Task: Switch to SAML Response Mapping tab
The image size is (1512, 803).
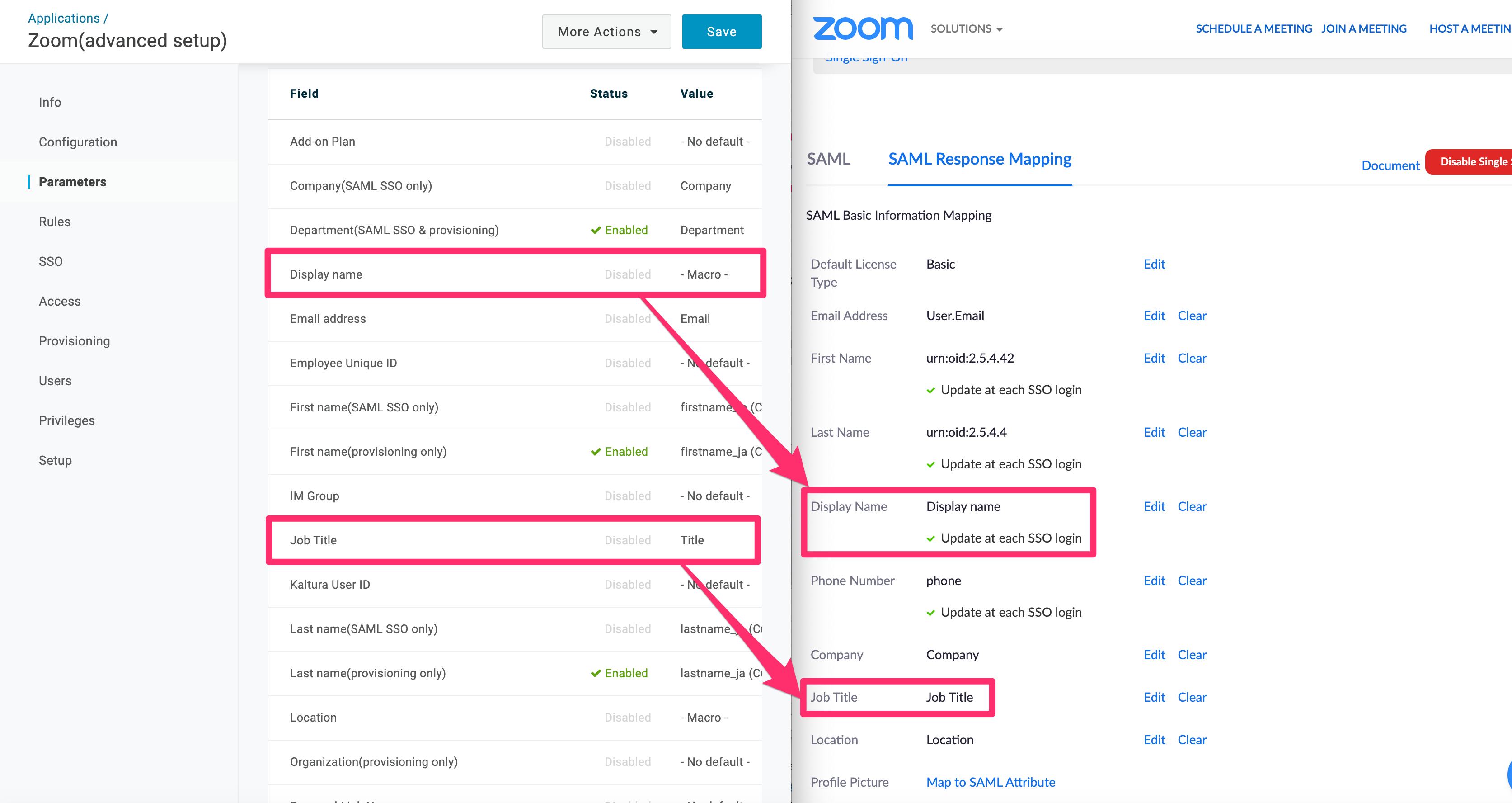Action: (980, 159)
